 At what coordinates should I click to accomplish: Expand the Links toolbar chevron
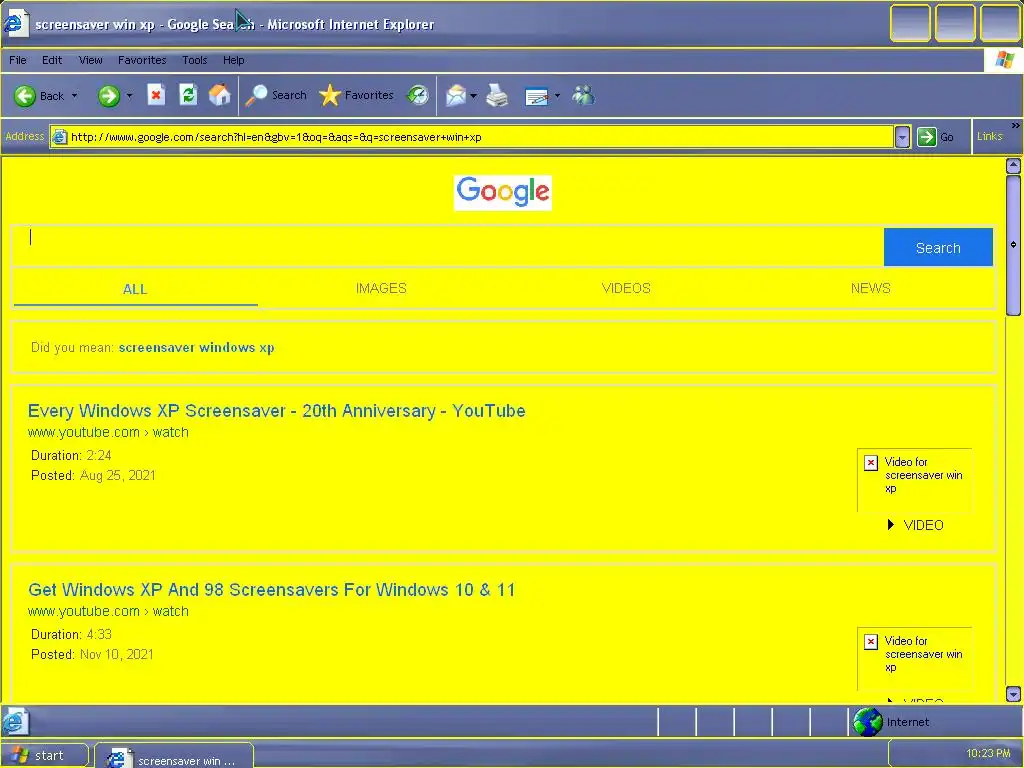click(1016, 125)
